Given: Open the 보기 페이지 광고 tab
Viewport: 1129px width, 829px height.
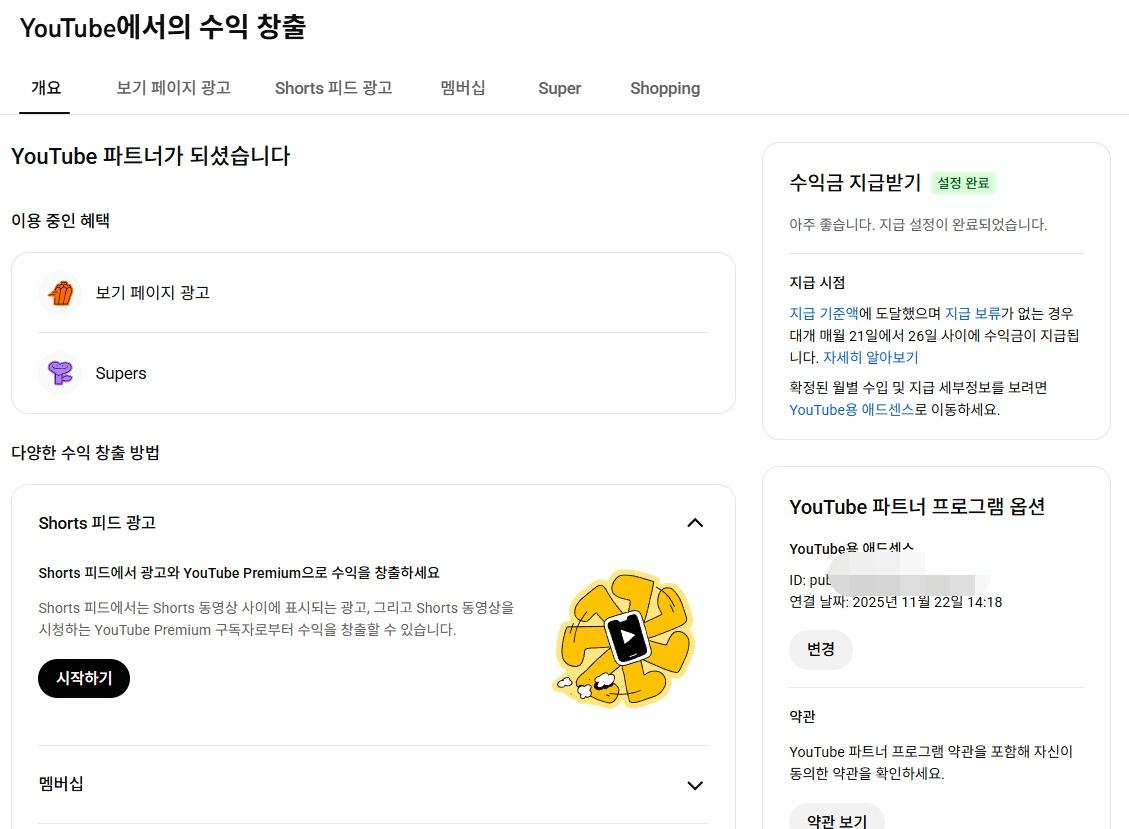Looking at the screenshot, I should (173, 88).
